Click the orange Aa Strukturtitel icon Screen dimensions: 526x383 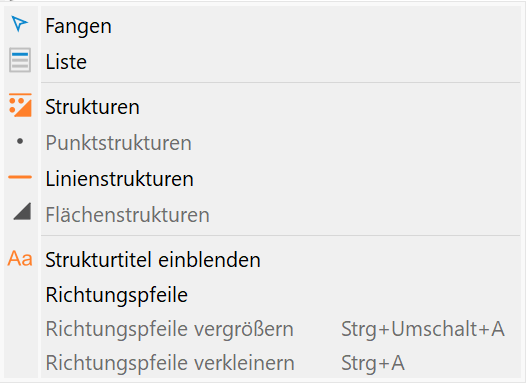click(x=20, y=259)
